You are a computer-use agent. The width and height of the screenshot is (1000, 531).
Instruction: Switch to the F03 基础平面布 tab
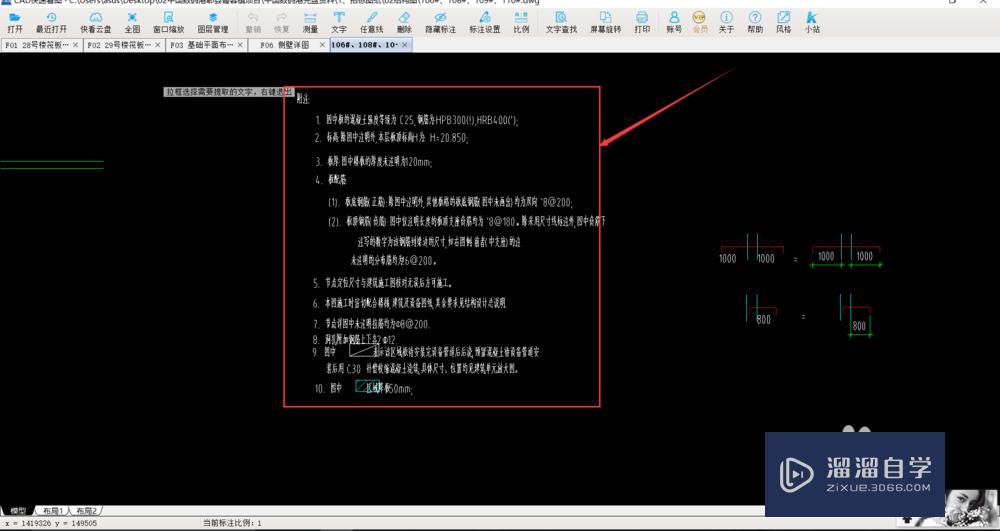[202, 45]
